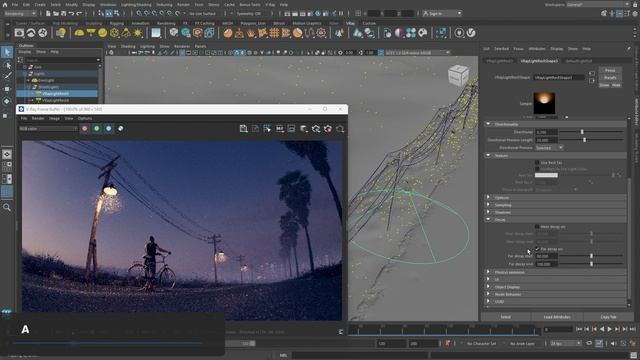Click the input connection arrow beside node name
This screenshot has height=360, width=640.
592,73
